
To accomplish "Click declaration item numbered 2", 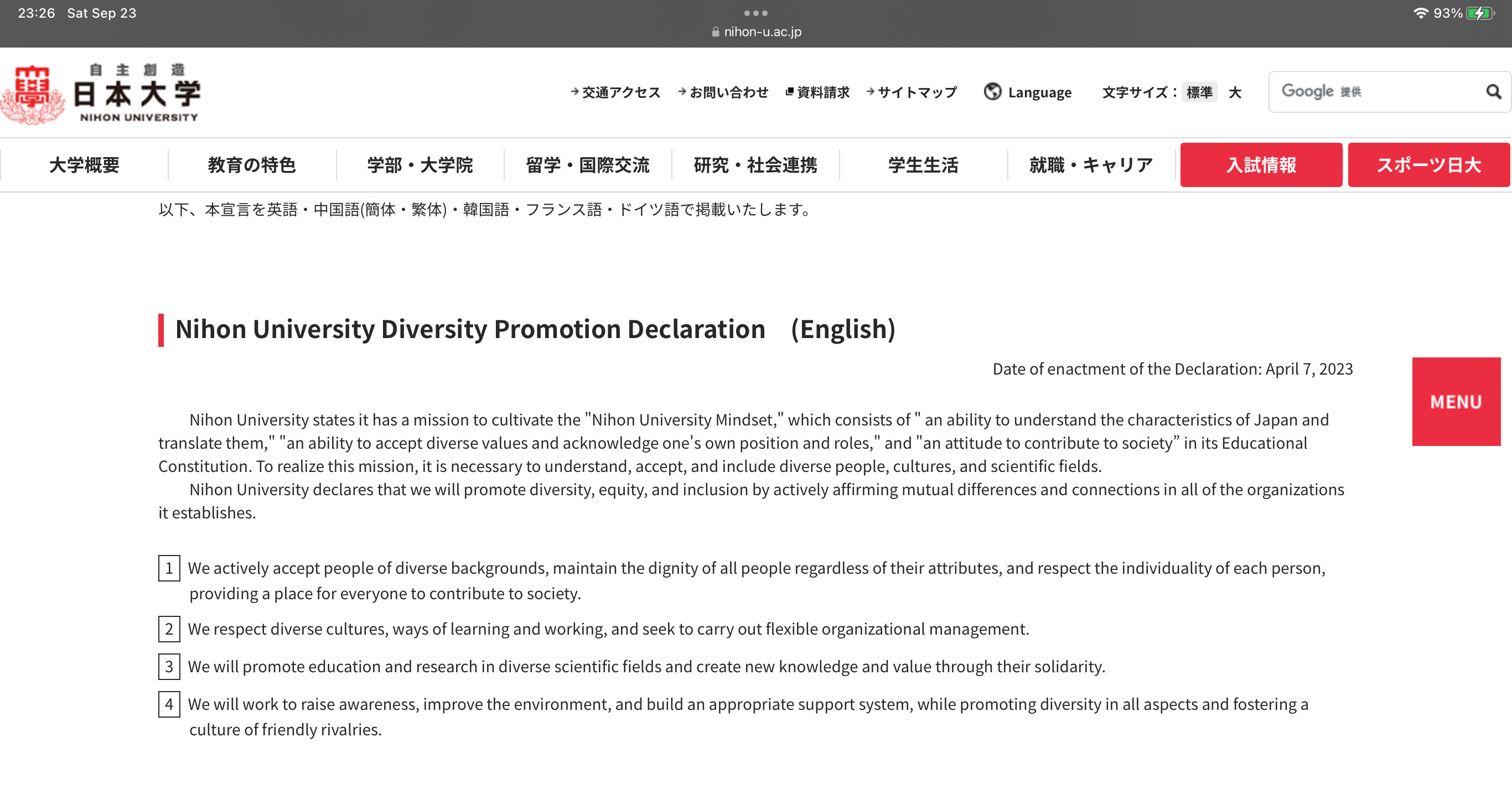I will tap(594, 629).
